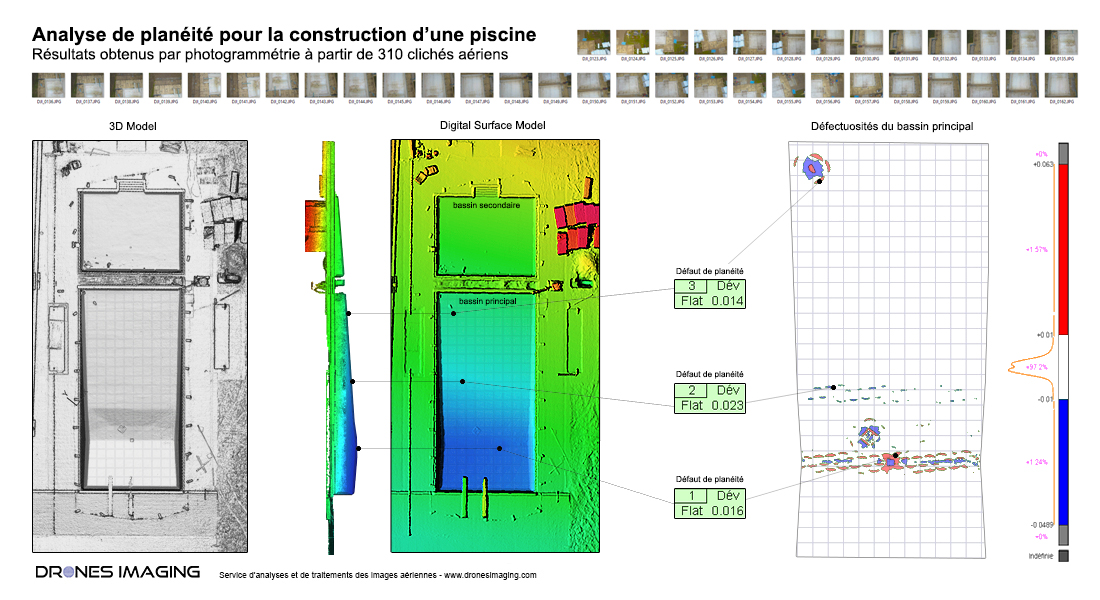Open thumbnail DJI_0160.JPG
Screen dimensions: 1100x600
coord(983,85)
